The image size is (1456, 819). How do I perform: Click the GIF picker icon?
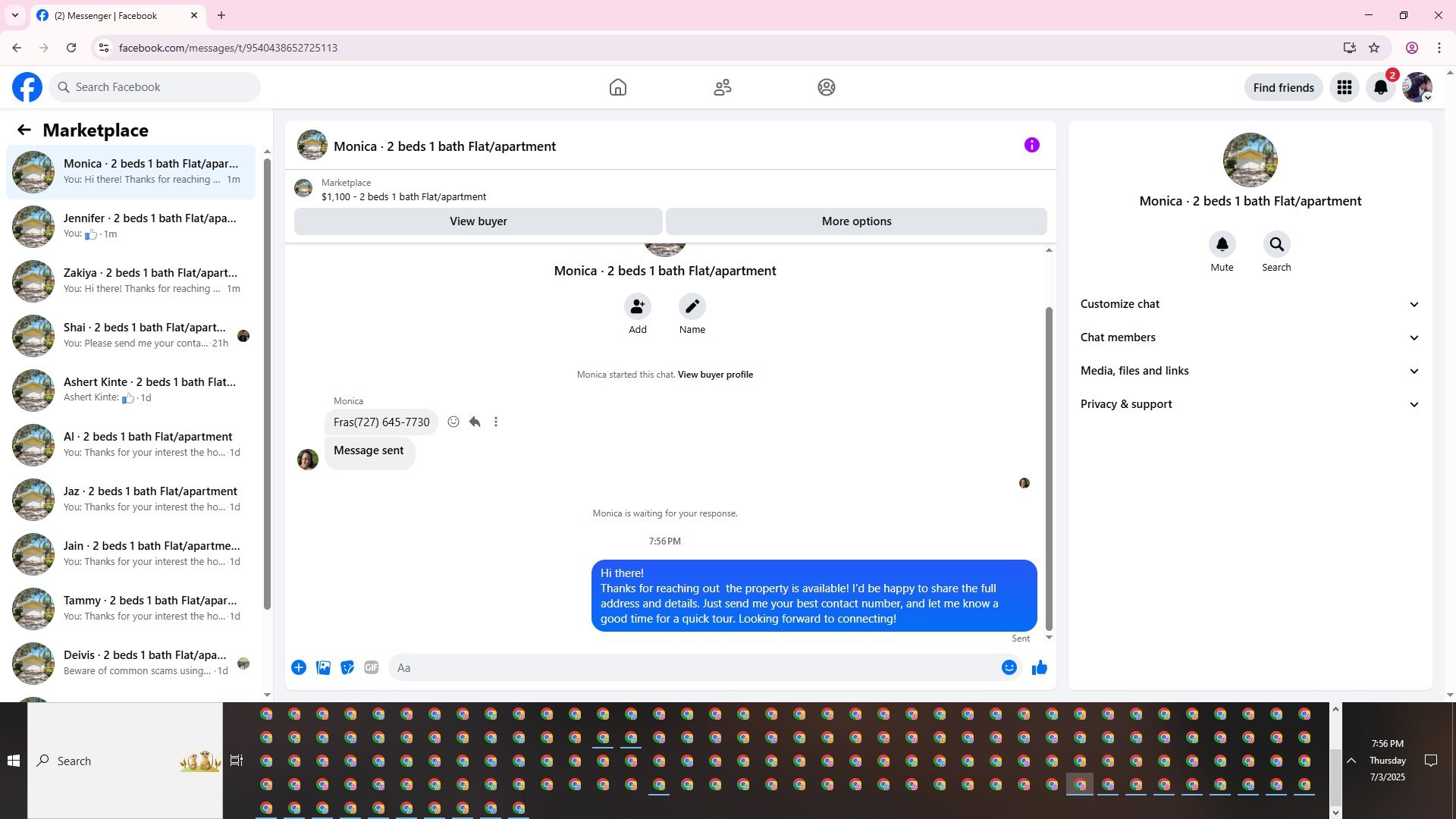pyautogui.click(x=371, y=668)
